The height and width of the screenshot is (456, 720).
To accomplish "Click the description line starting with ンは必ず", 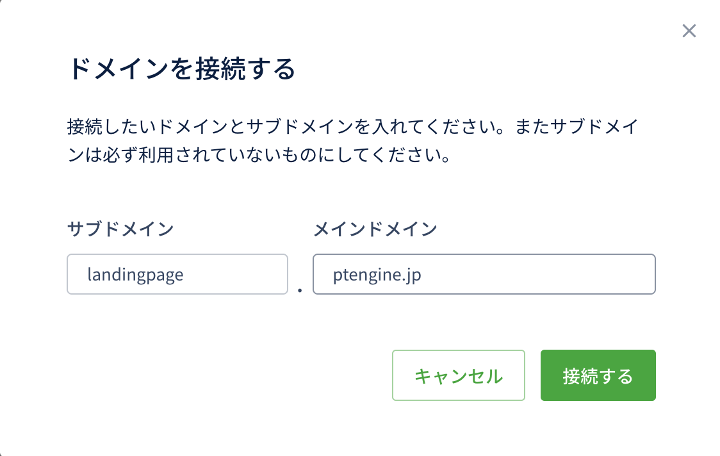I will pyautogui.click(x=259, y=155).
